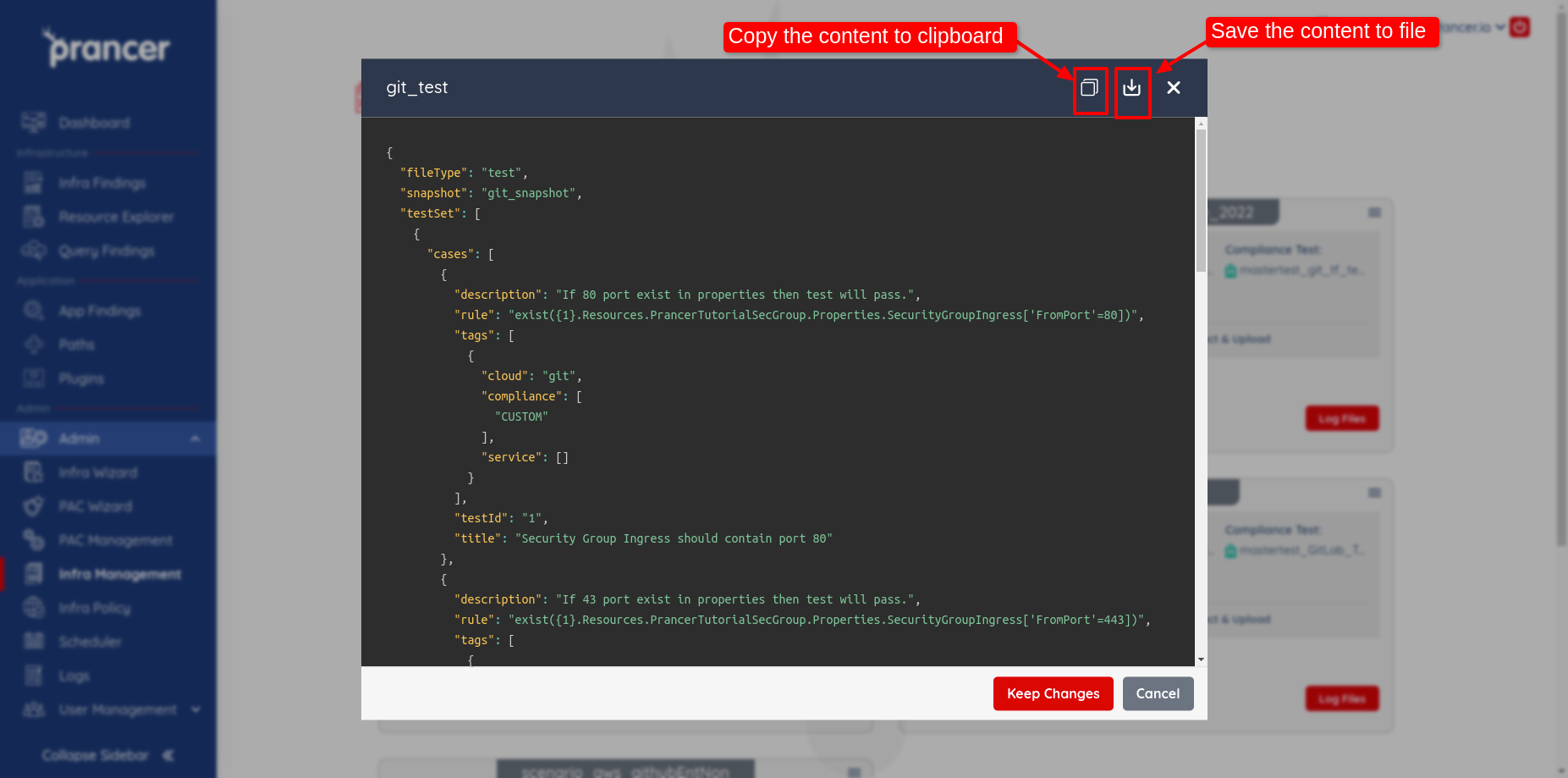The image size is (1568, 778).
Task: Click the PAC Management icon
Action: click(x=34, y=540)
